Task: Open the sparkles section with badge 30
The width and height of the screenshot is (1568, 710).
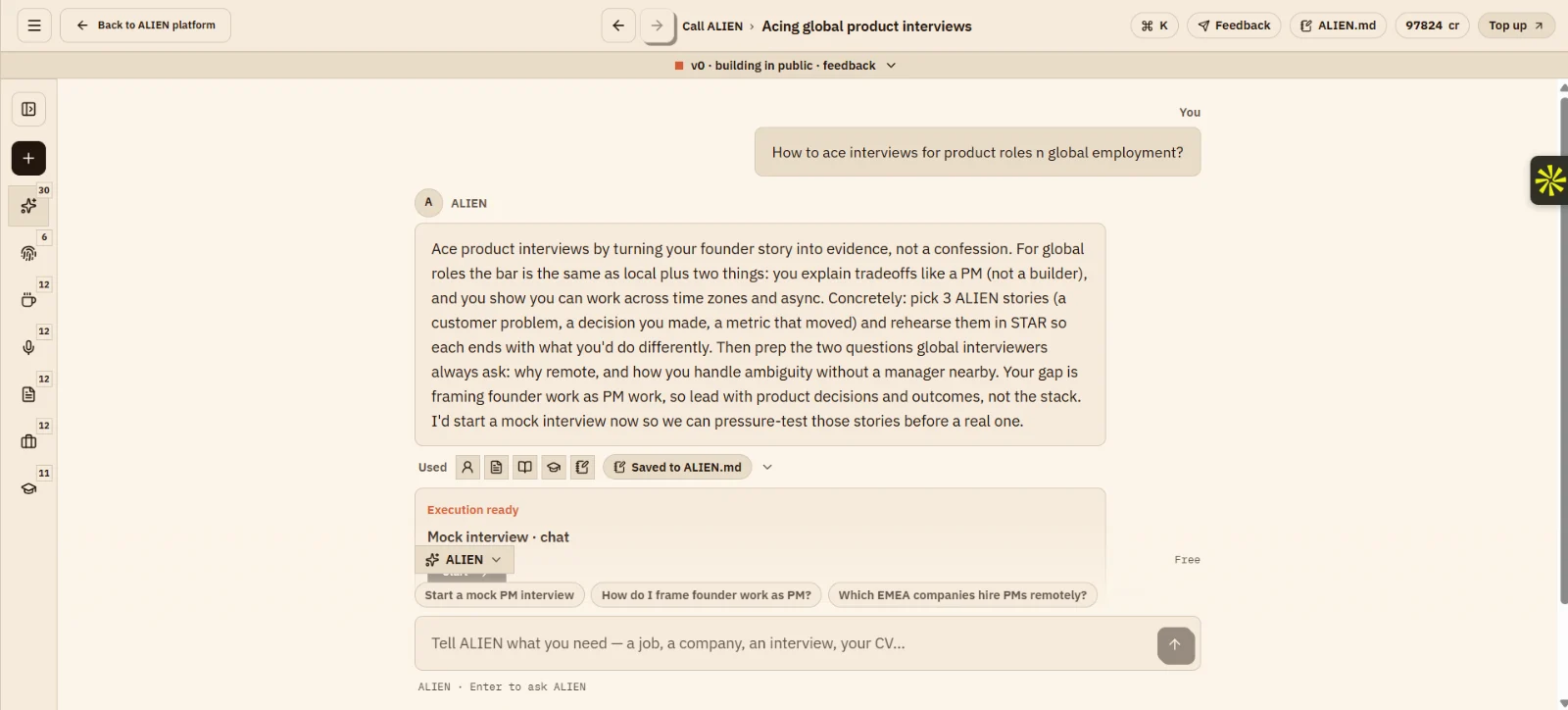Action: [x=28, y=206]
